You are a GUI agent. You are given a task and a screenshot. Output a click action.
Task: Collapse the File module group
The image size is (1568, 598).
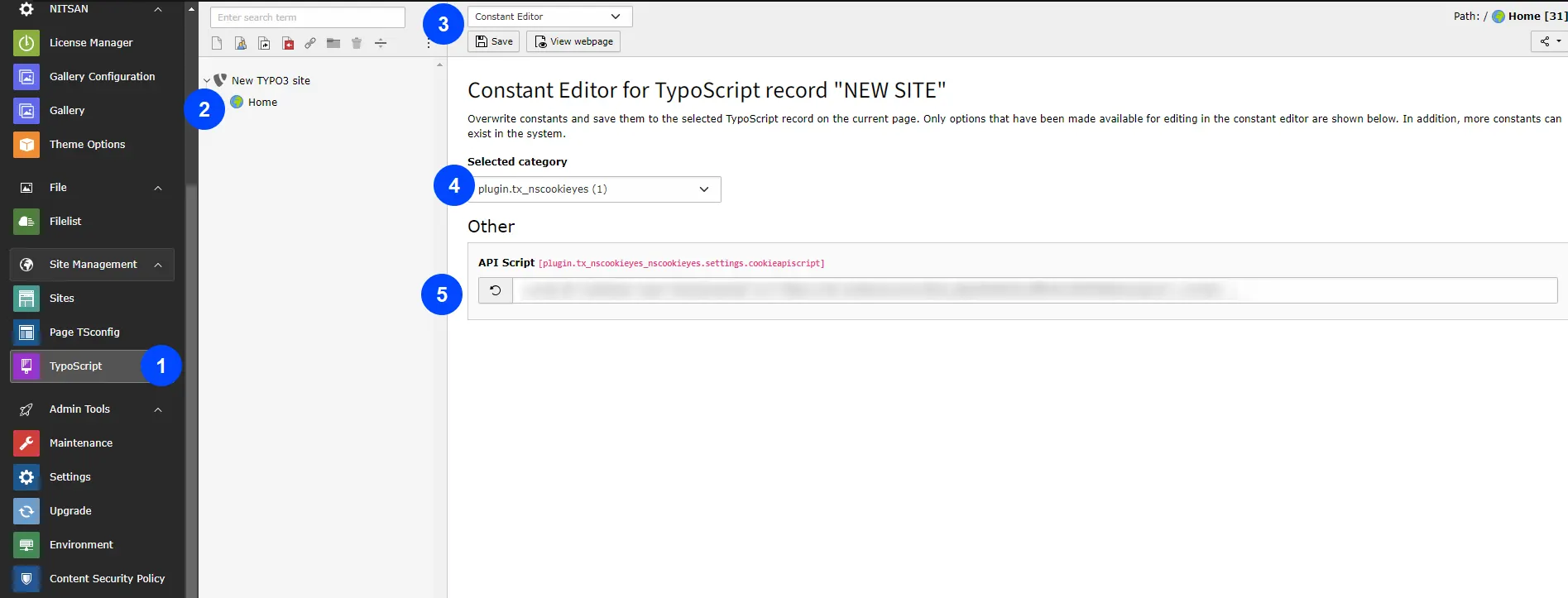click(158, 188)
